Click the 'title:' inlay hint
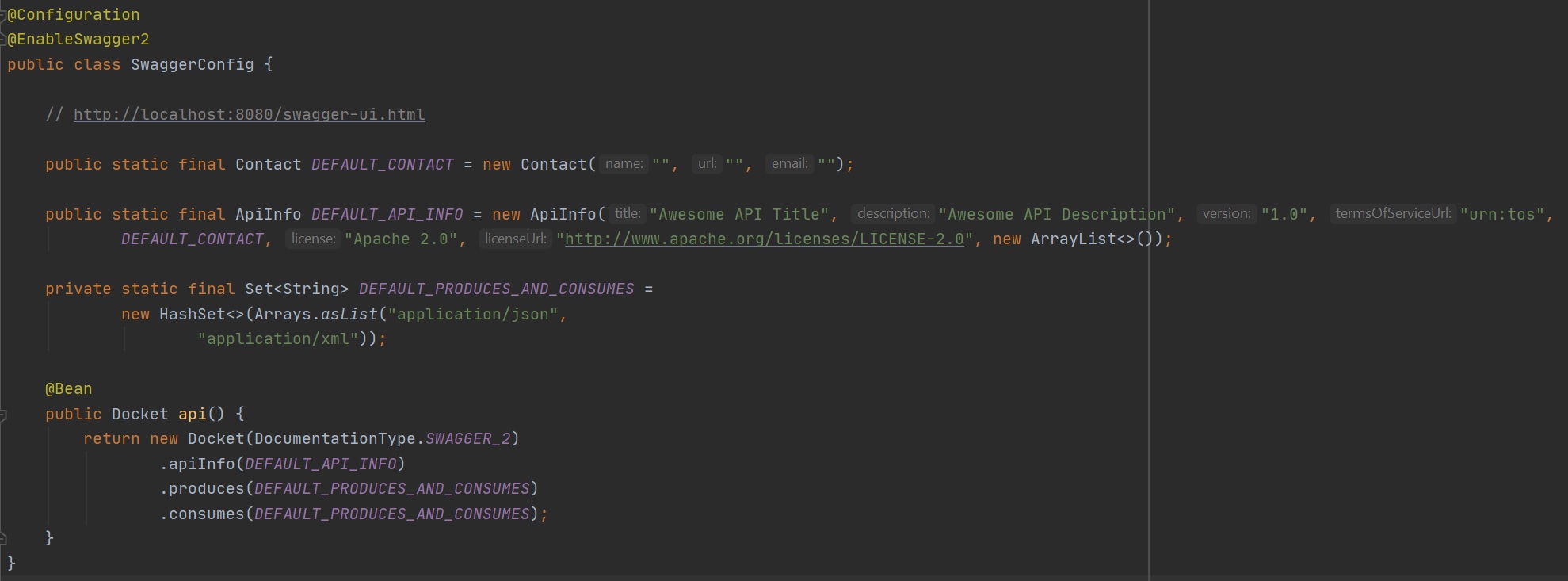 click(627, 214)
